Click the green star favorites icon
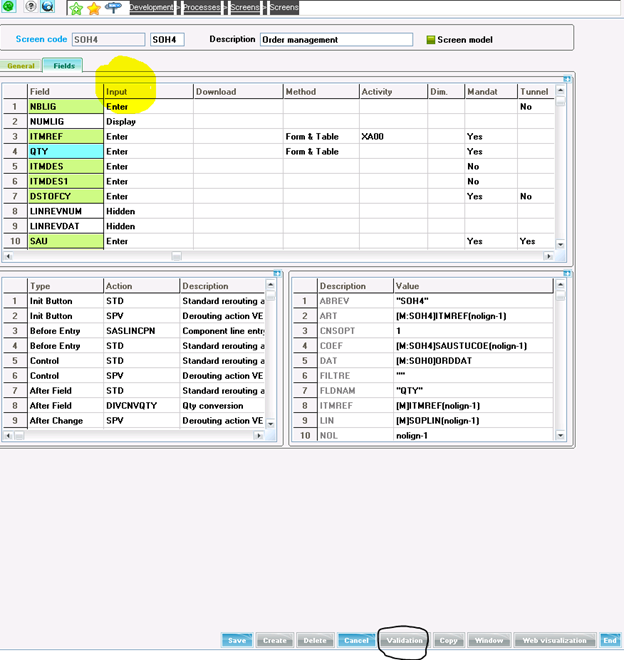Viewport: 624px width, 660px height. pyautogui.click(x=76, y=8)
